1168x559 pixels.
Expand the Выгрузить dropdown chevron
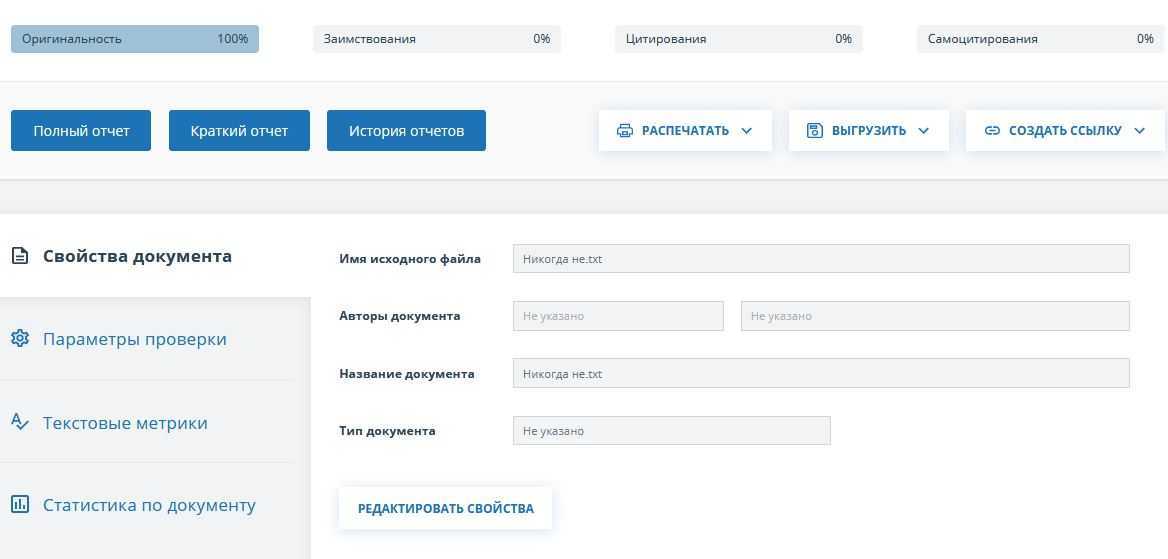[924, 131]
